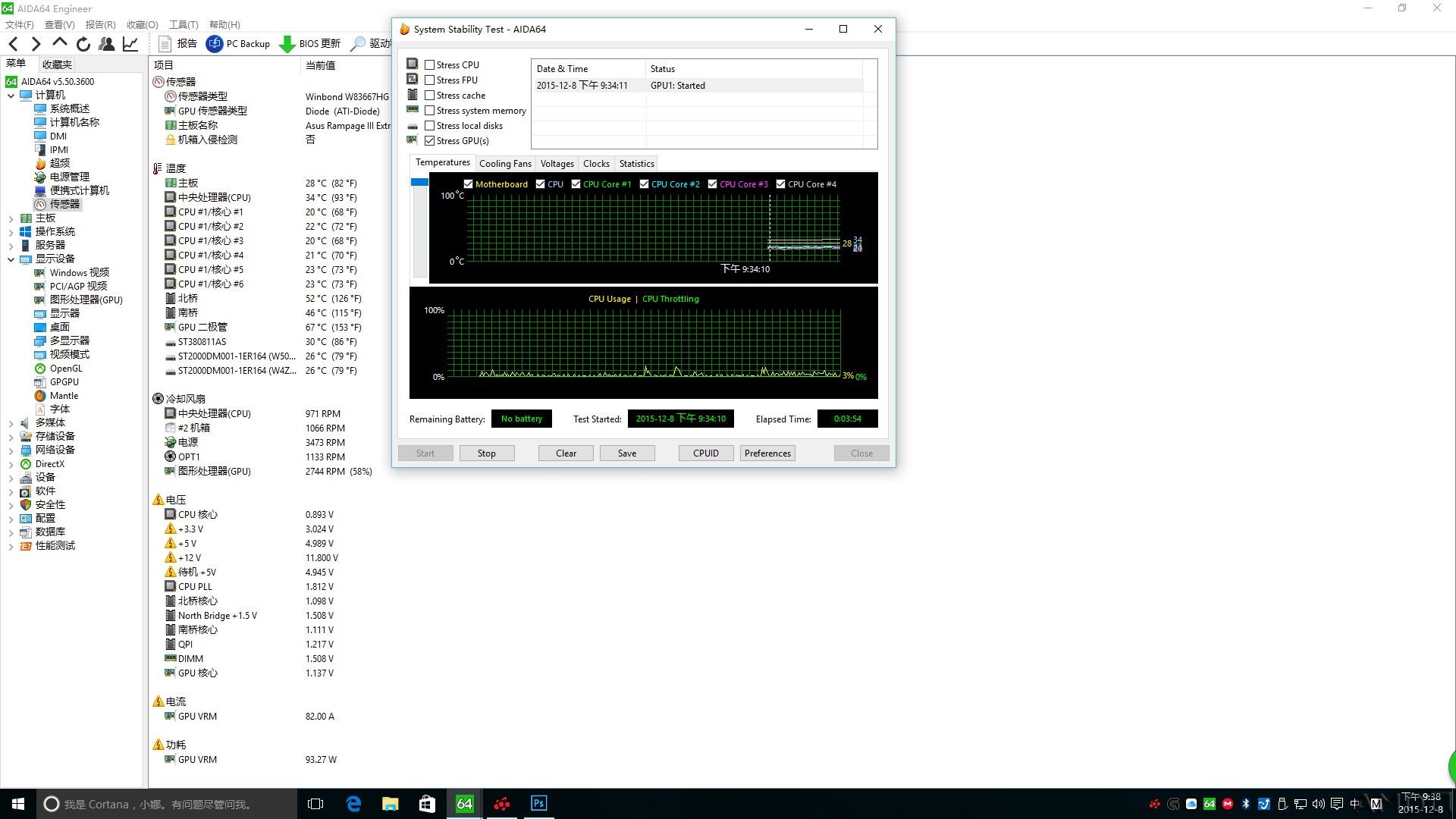Click AIDA64 icon in the taskbar
Viewport: 1456px width, 819px height.
(x=464, y=804)
